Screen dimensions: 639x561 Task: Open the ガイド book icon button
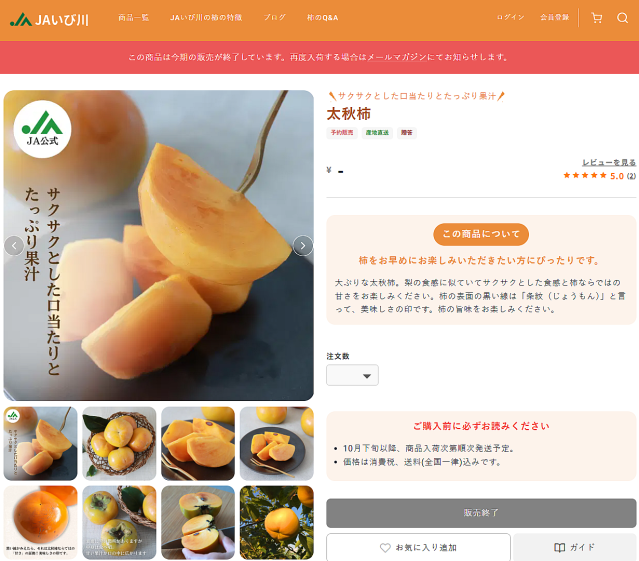(575, 547)
